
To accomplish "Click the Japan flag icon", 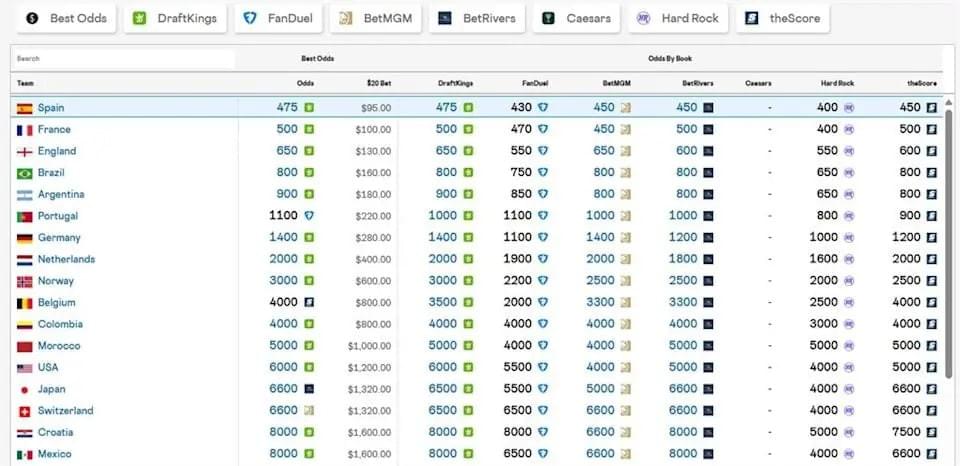I will click(24, 390).
